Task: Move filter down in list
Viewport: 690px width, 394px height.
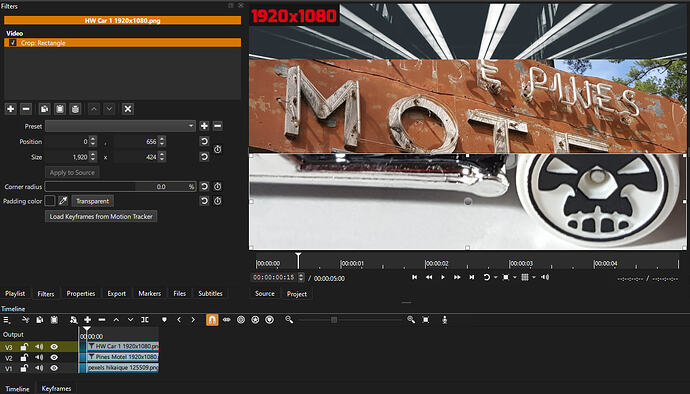Action: tap(110, 109)
